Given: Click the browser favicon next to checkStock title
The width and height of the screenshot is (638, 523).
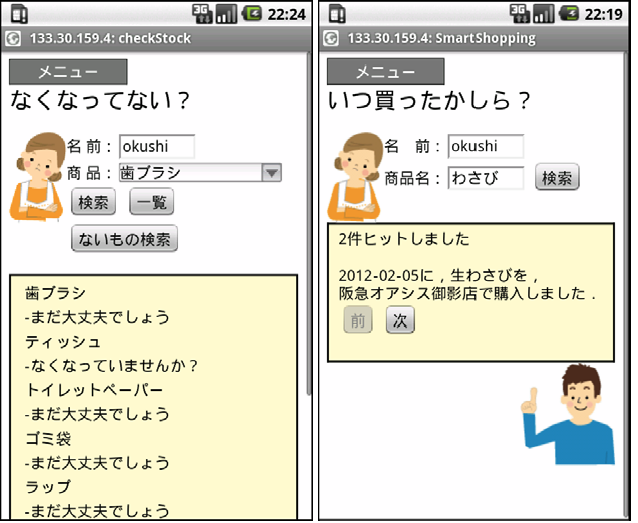Looking at the screenshot, I should 13,39.
